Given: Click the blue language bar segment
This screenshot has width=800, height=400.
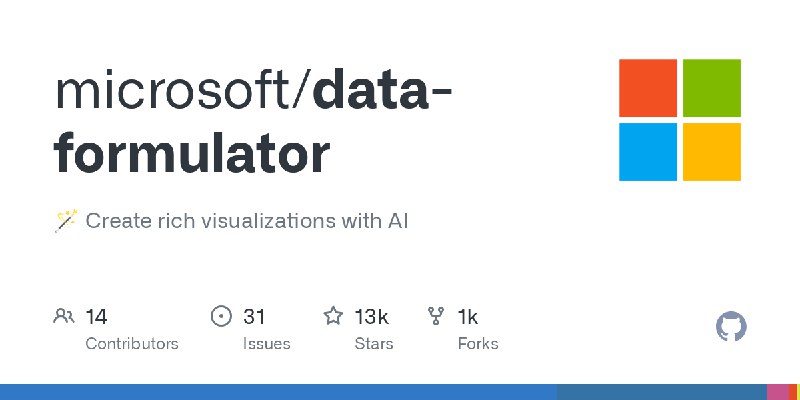Looking at the screenshot, I should (278, 392).
